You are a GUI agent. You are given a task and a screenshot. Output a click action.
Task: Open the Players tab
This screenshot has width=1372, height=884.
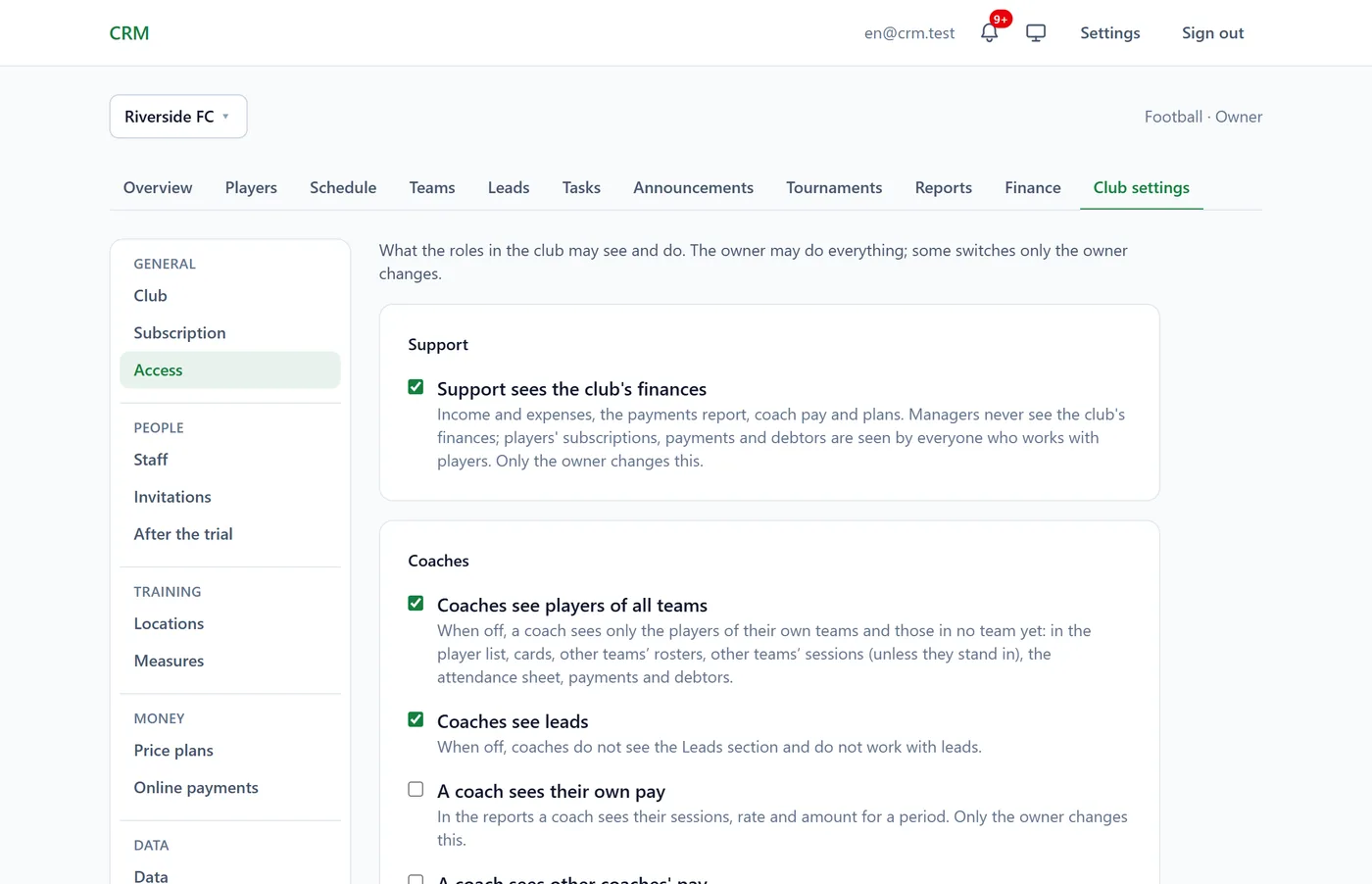[251, 187]
